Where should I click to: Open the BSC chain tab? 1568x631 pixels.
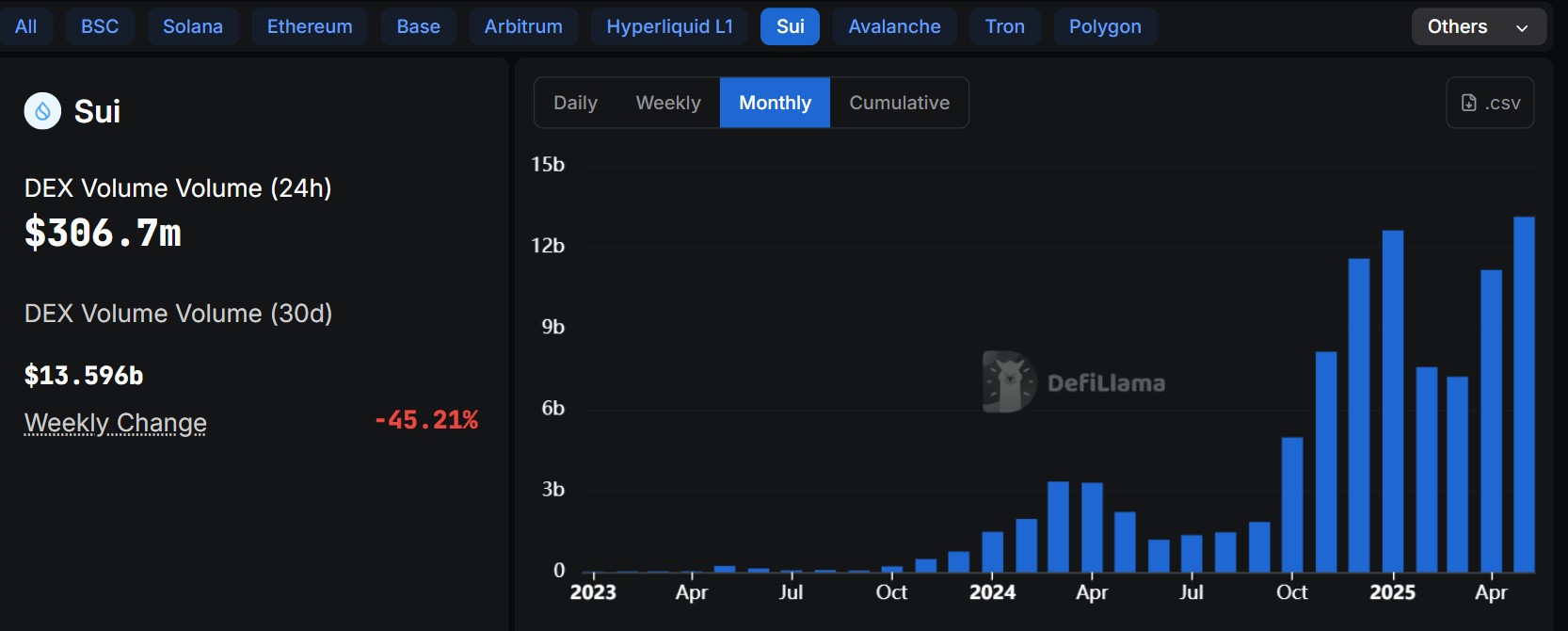click(100, 26)
